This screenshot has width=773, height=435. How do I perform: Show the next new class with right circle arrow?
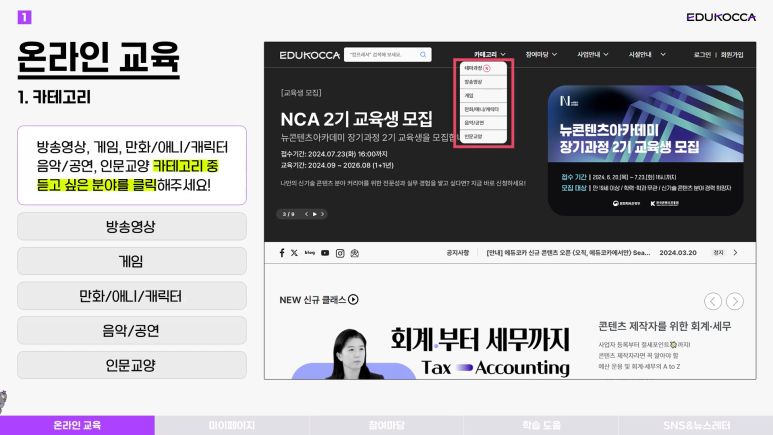pos(735,301)
